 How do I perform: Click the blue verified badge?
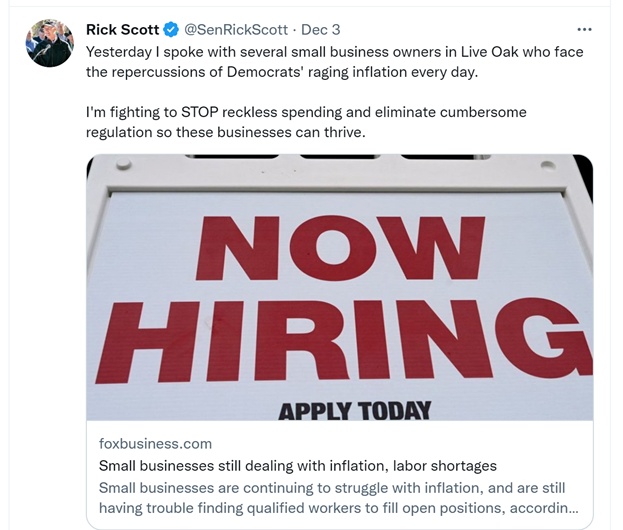click(x=172, y=30)
